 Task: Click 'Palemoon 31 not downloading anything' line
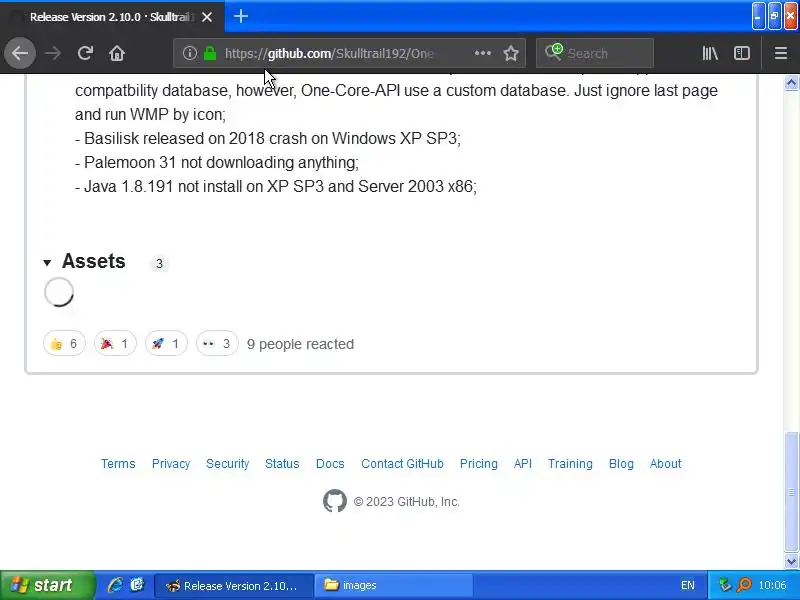coord(217,162)
